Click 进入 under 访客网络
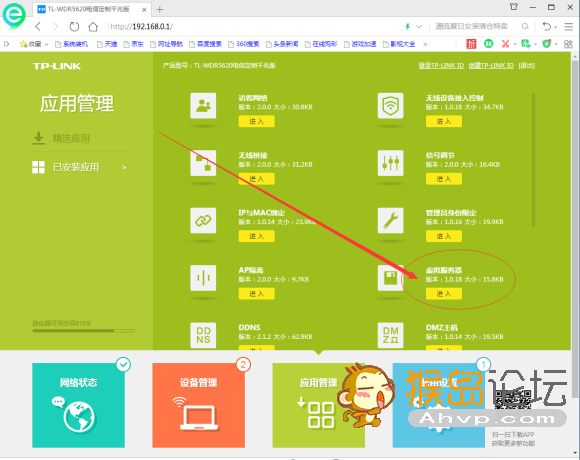580x460 pixels. point(257,121)
